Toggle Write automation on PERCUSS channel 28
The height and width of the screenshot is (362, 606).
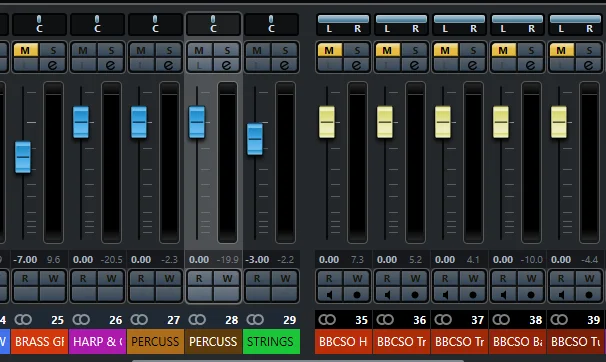227,279
